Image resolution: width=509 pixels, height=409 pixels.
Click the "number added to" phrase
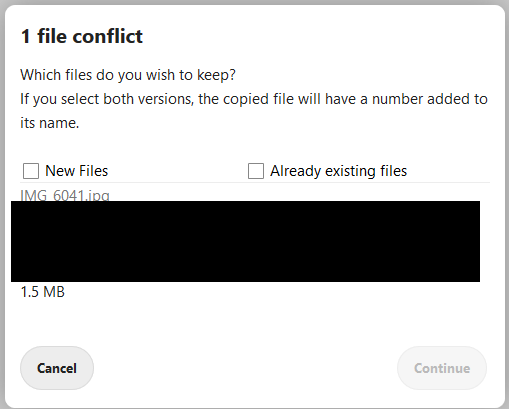coord(430,99)
